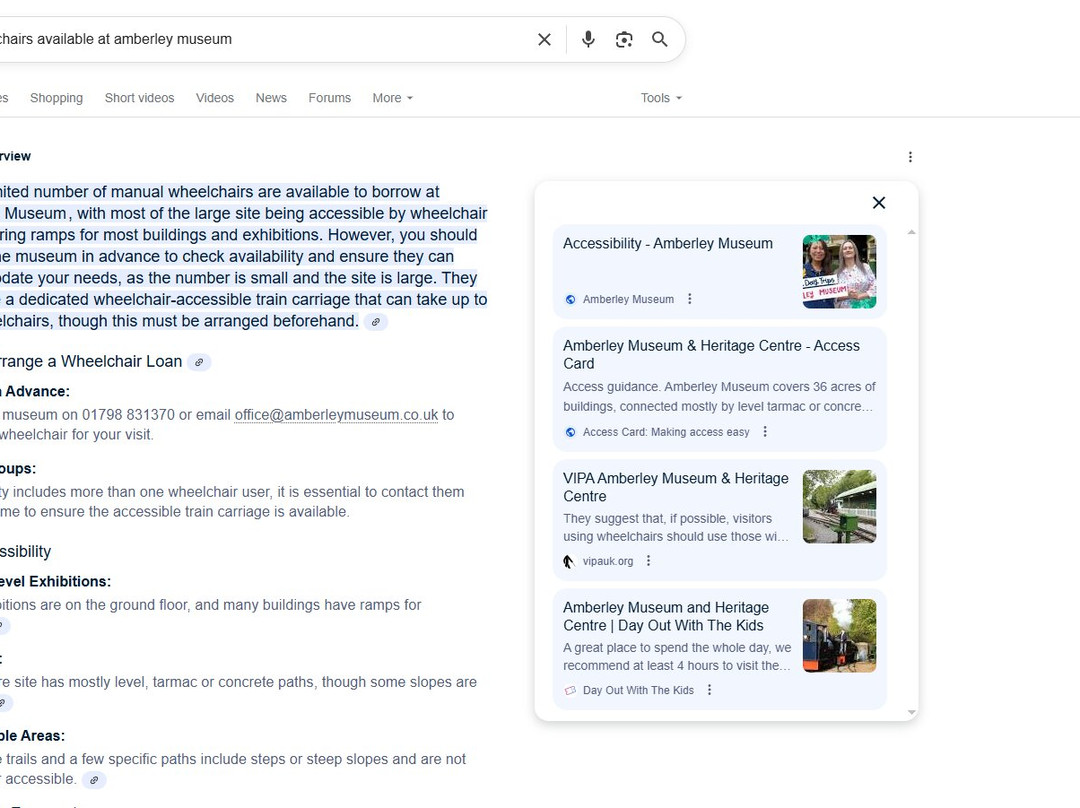Screen dimensions: 1080x808
Task: Click the magnifying glass search button
Action: click(x=660, y=39)
